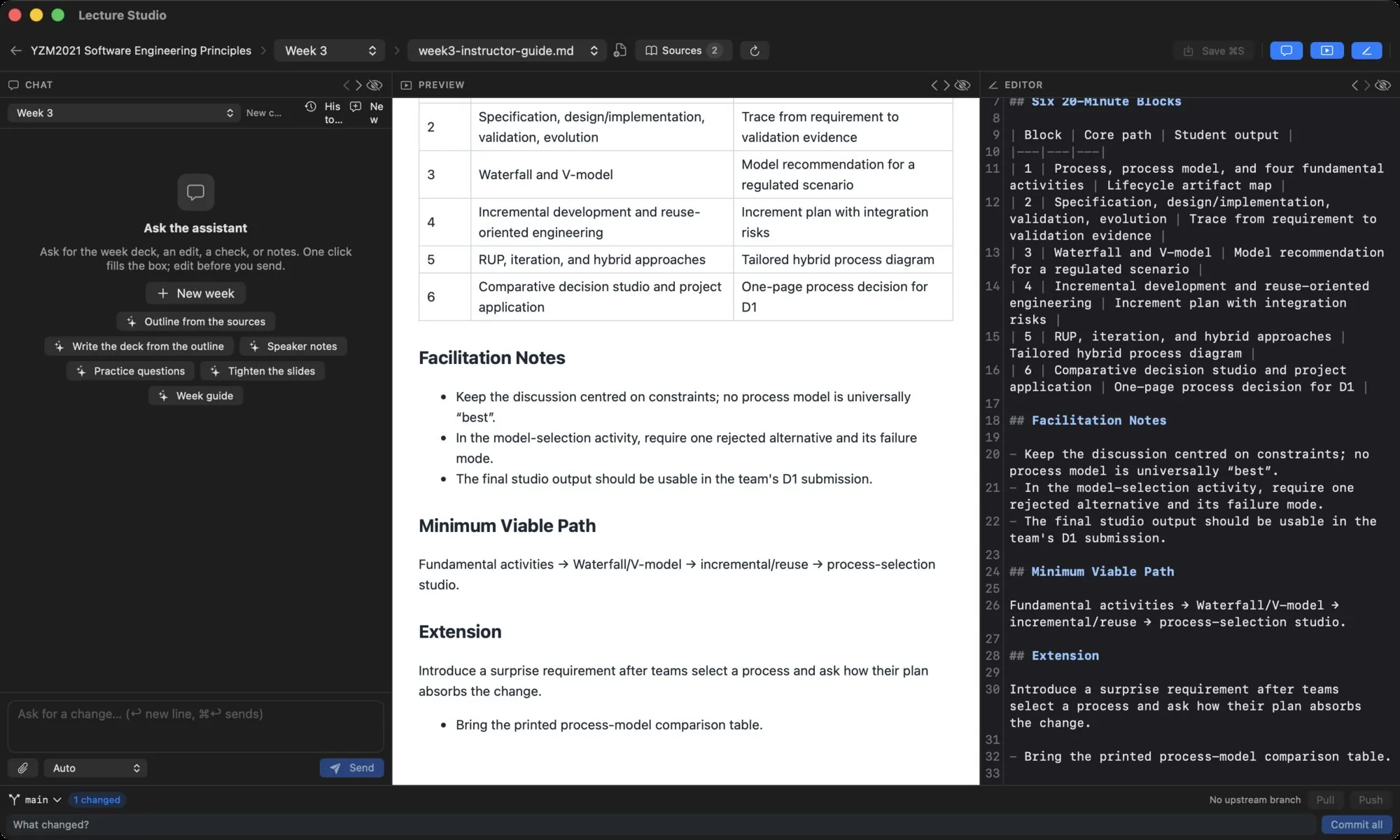Screen dimensions: 1400x840
Task: Click the refresh icon next to Sources
Action: pos(754,50)
